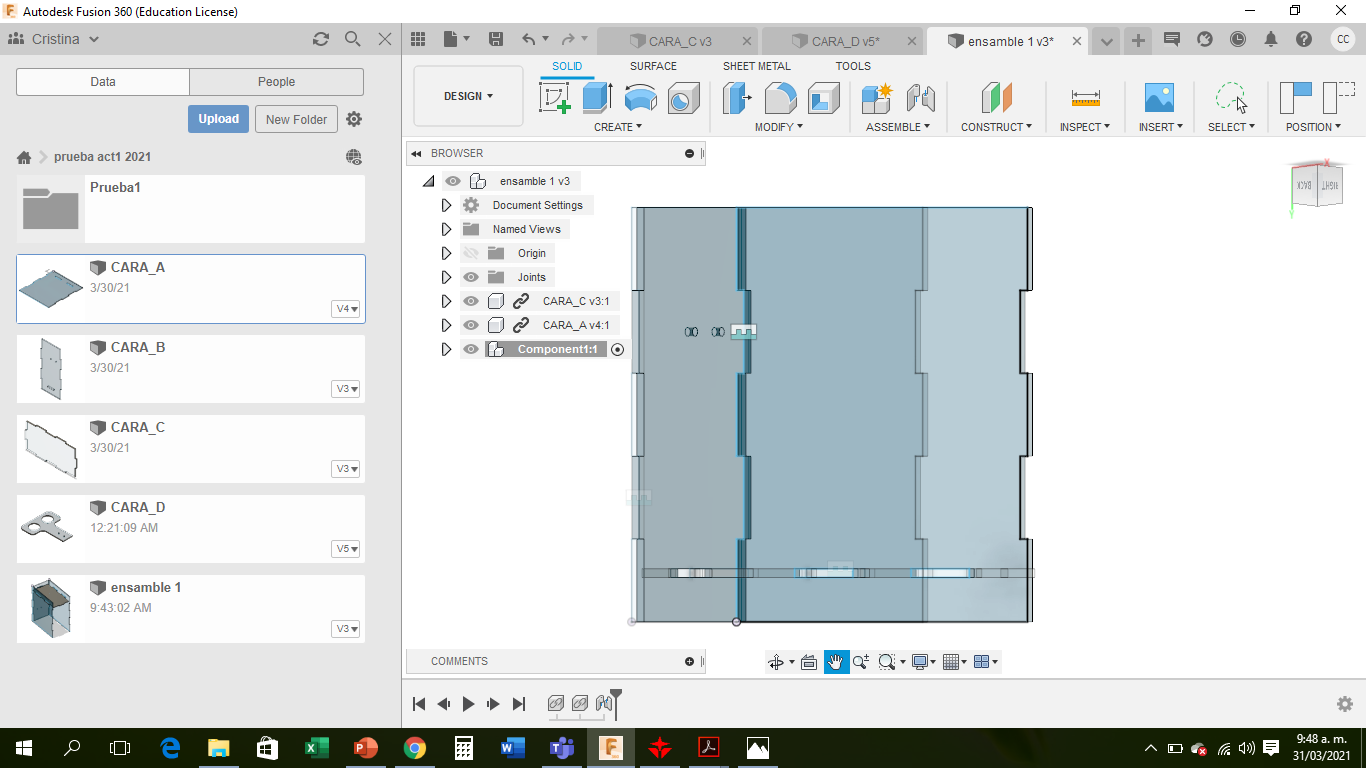This screenshot has height=768, width=1366.
Task: Select the Create Sketch tool
Action: [555, 98]
